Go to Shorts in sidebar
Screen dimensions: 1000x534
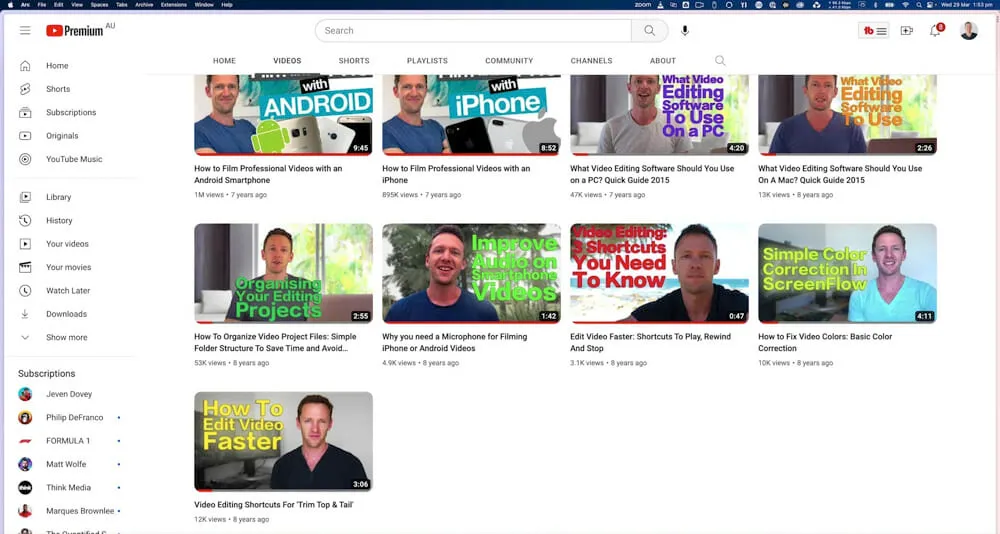(58, 89)
